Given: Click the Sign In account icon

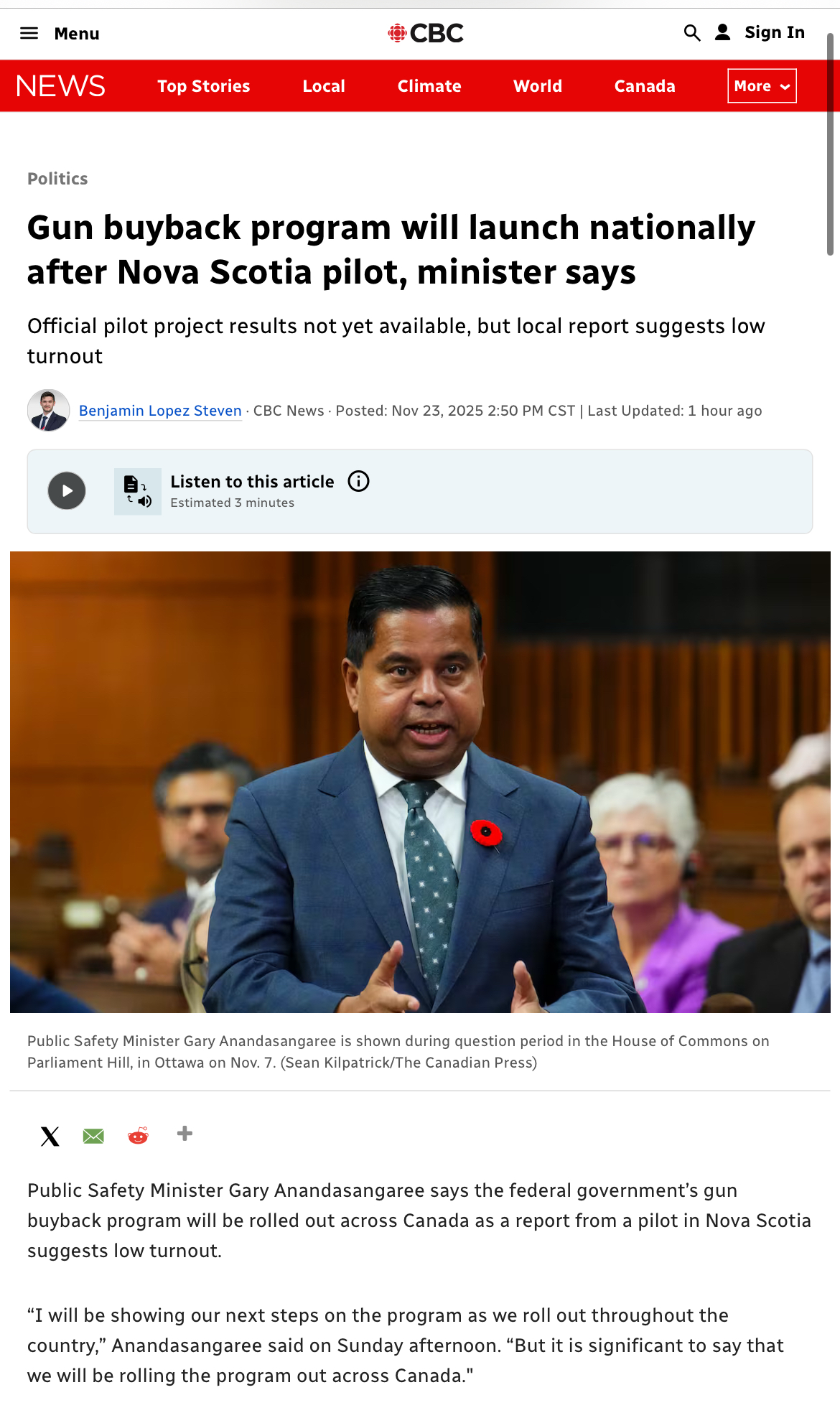Looking at the screenshot, I should (723, 32).
